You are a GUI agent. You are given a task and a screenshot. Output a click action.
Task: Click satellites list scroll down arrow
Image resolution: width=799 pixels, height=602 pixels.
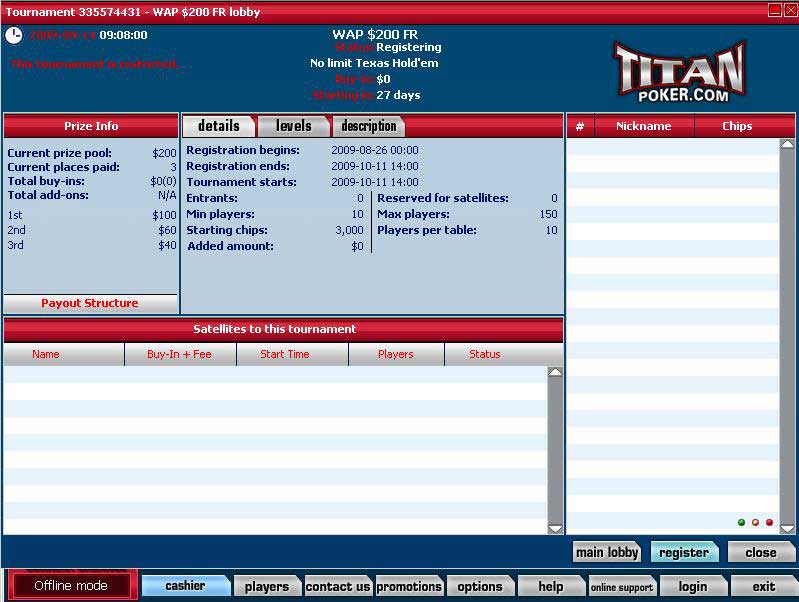click(x=555, y=528)
